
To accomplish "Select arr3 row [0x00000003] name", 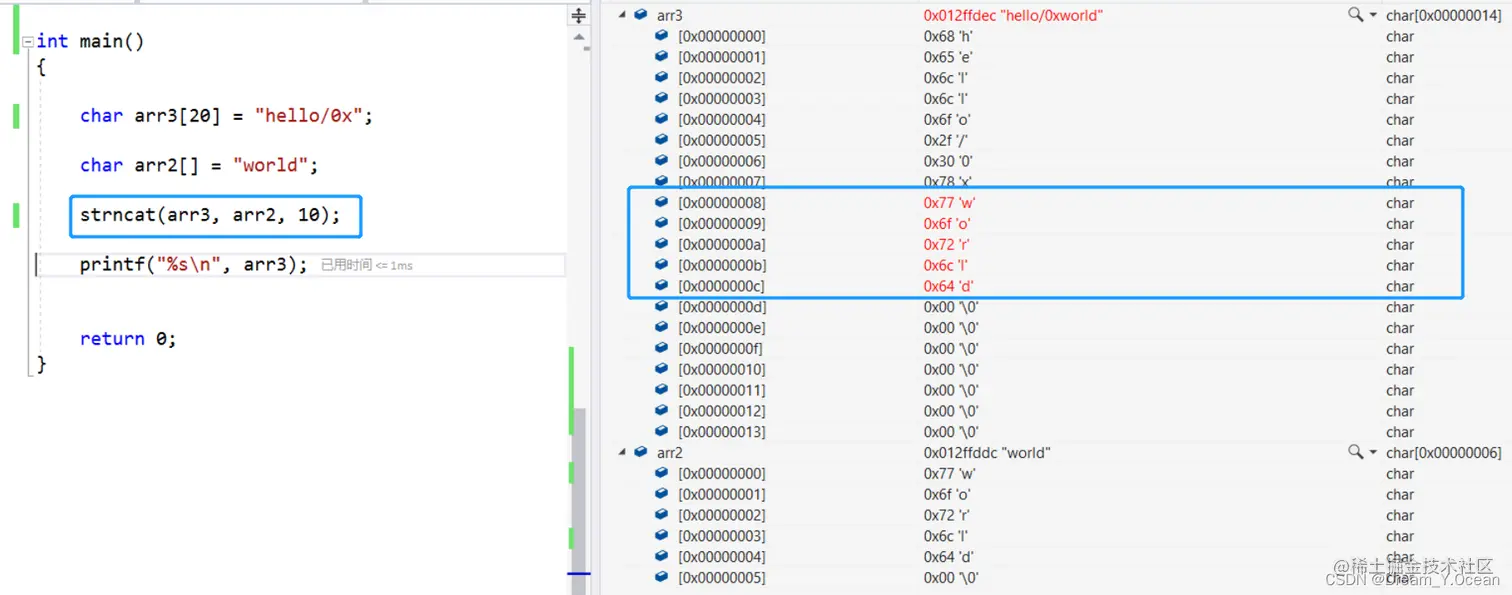I will point(721,99).
